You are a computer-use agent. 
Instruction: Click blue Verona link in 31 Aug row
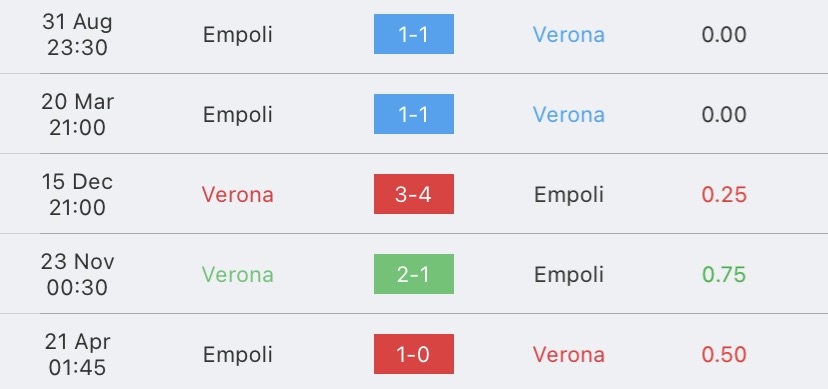click(569, 35)
